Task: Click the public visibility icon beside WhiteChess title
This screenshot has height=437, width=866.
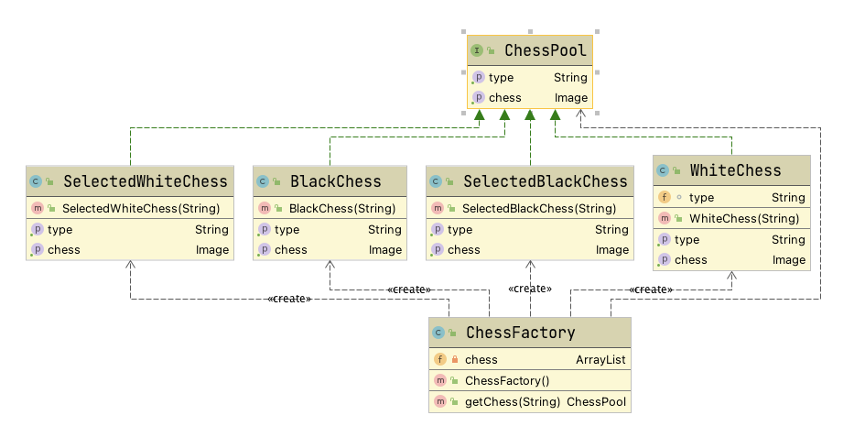Action: 677,171
